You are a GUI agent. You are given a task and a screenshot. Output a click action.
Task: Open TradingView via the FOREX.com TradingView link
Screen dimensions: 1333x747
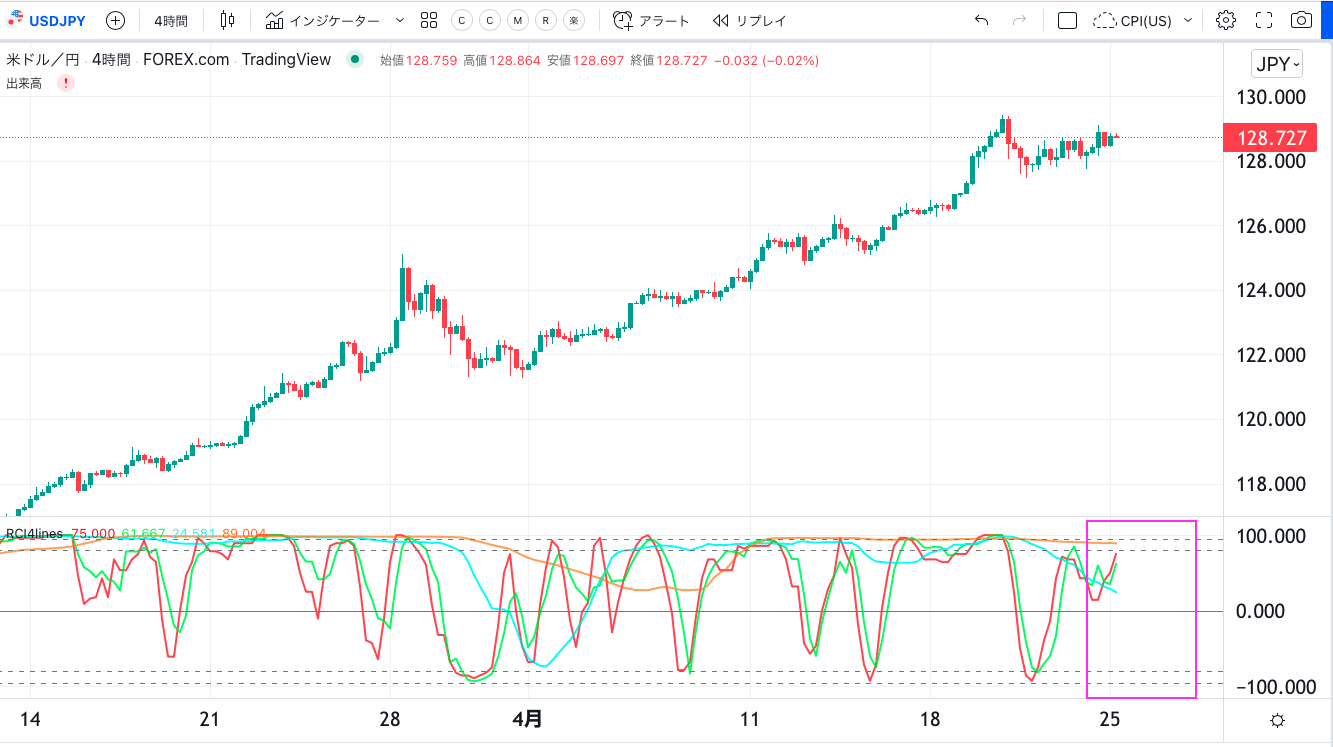tap(286, 60)
